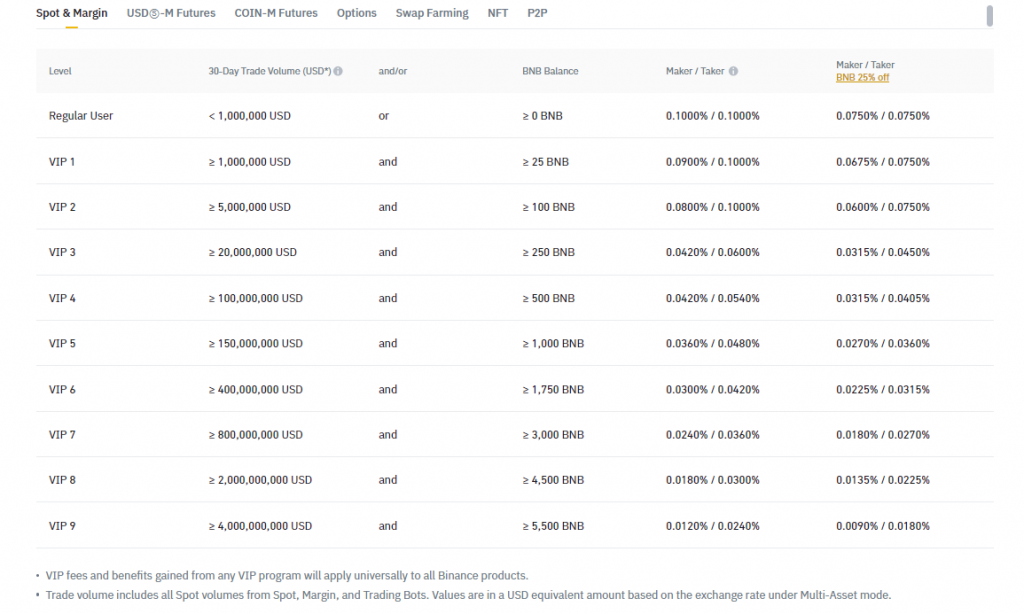Image resolution: width=1024 pixels, height=614 pixels.
Task: Click the ≥ 3,000 BNB balance cell
Action: click(552, 435)
